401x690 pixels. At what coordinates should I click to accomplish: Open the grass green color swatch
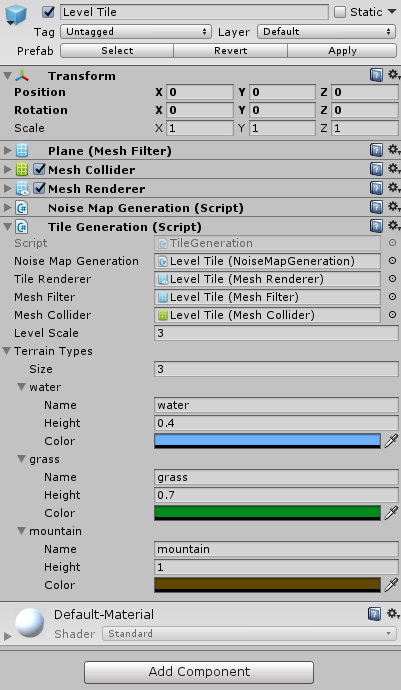click(267, 513)
